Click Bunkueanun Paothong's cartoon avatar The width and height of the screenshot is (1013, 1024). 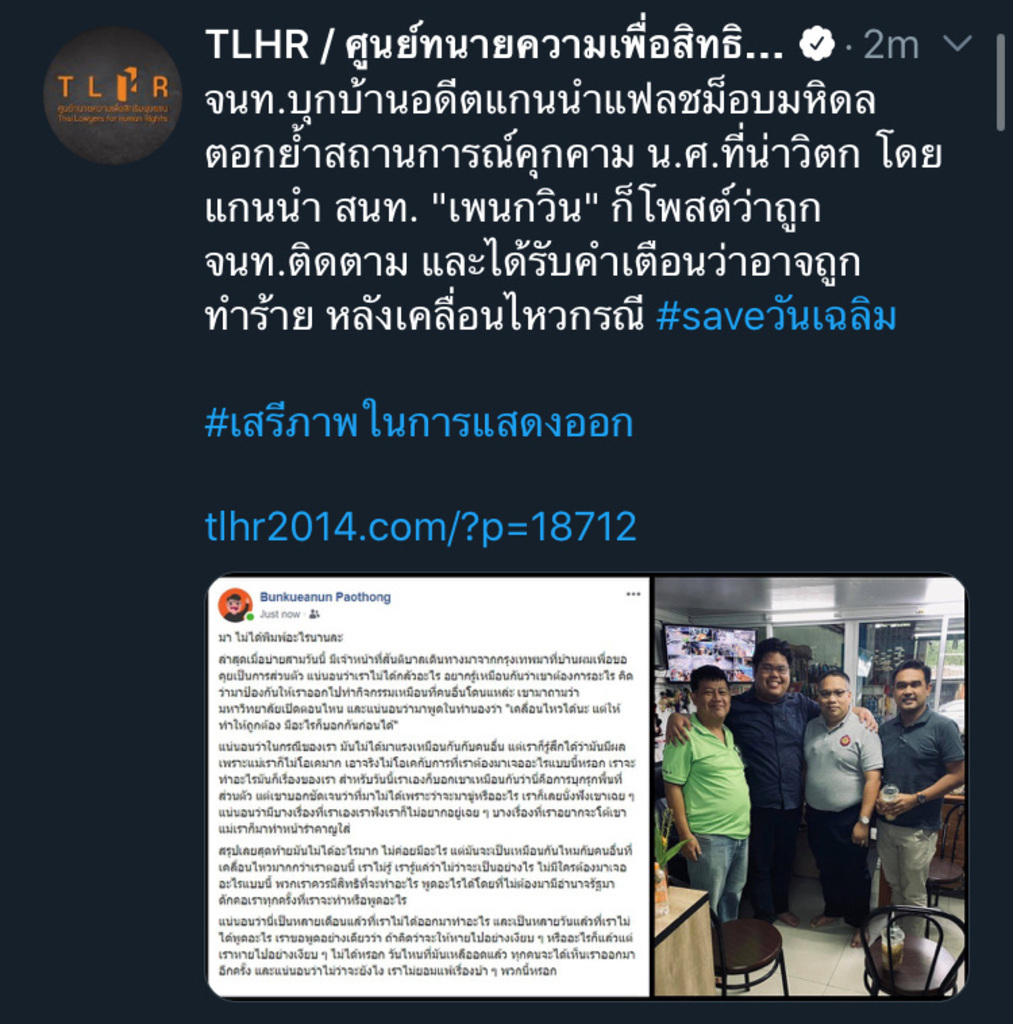[235, 605]
